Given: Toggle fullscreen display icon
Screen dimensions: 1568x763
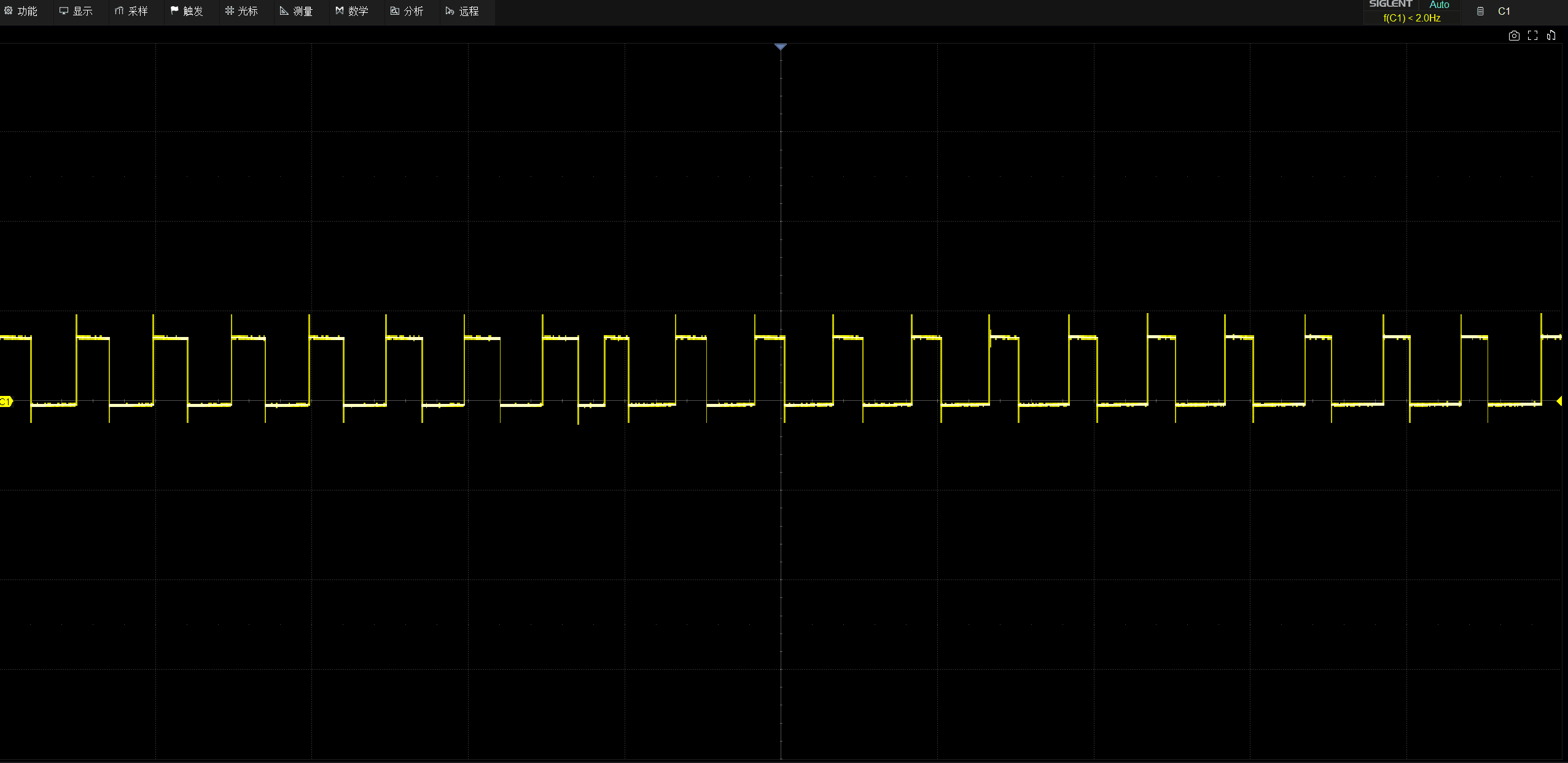Looking at the screenshot, I should pos(1532,36).
